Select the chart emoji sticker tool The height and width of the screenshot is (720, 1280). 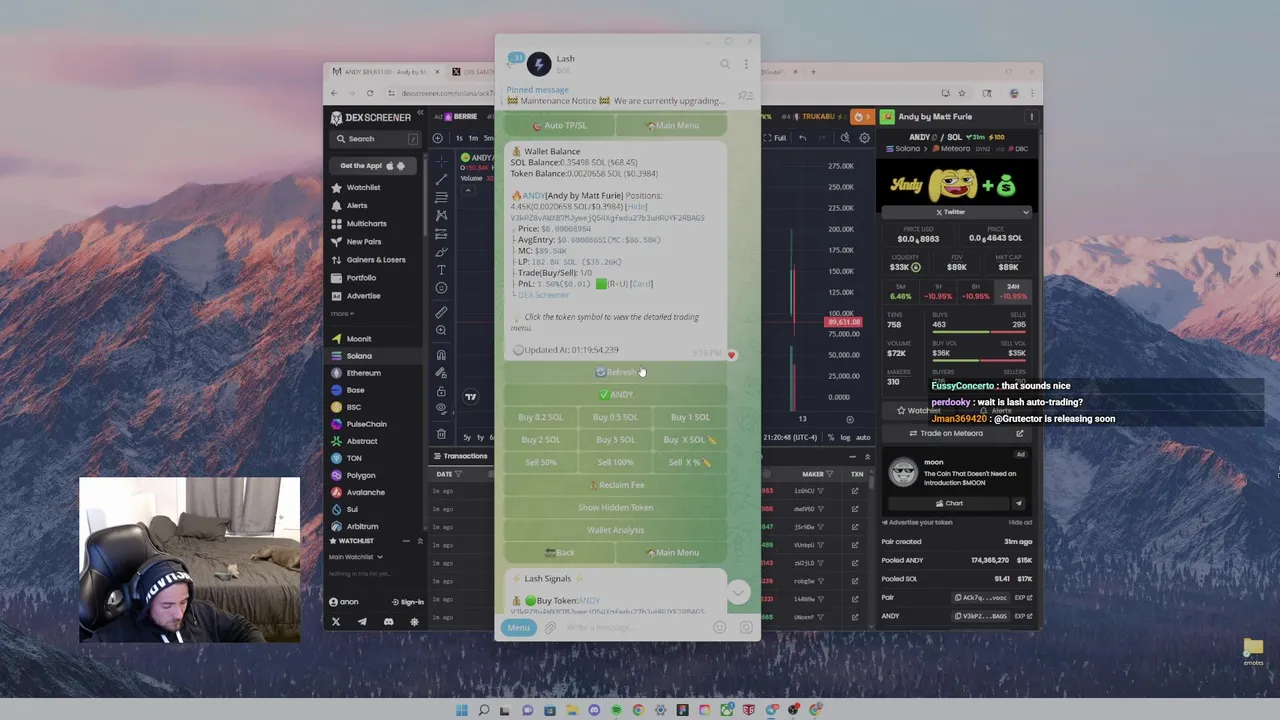click(x=441, y=288)
